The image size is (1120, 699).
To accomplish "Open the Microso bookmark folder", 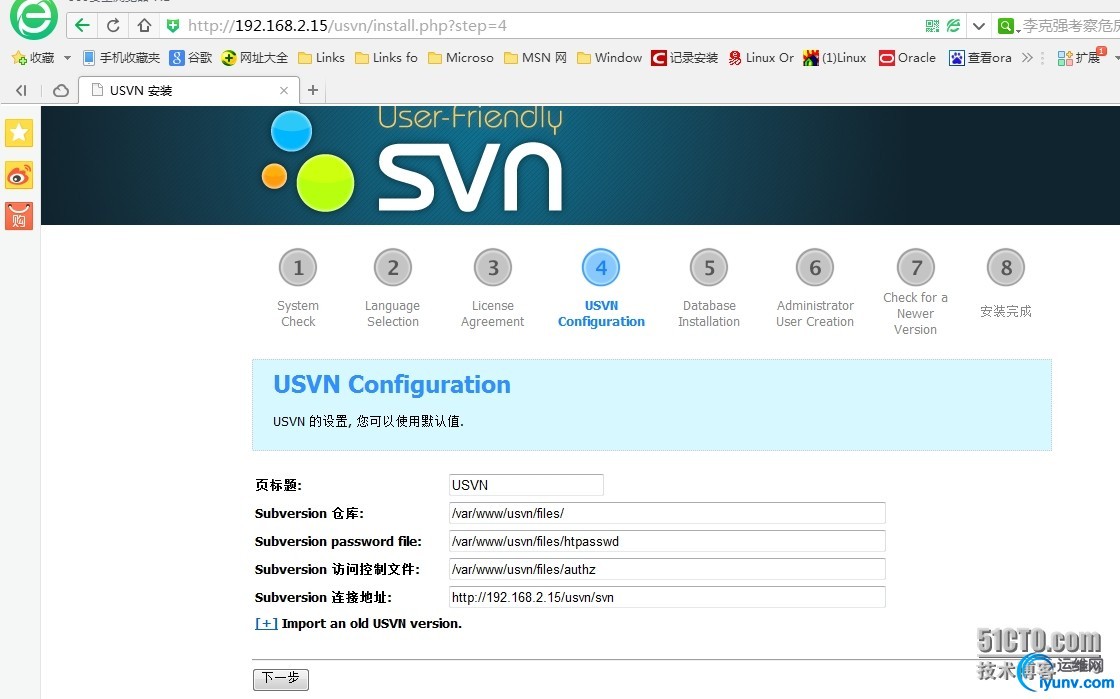I will (461, 58).
